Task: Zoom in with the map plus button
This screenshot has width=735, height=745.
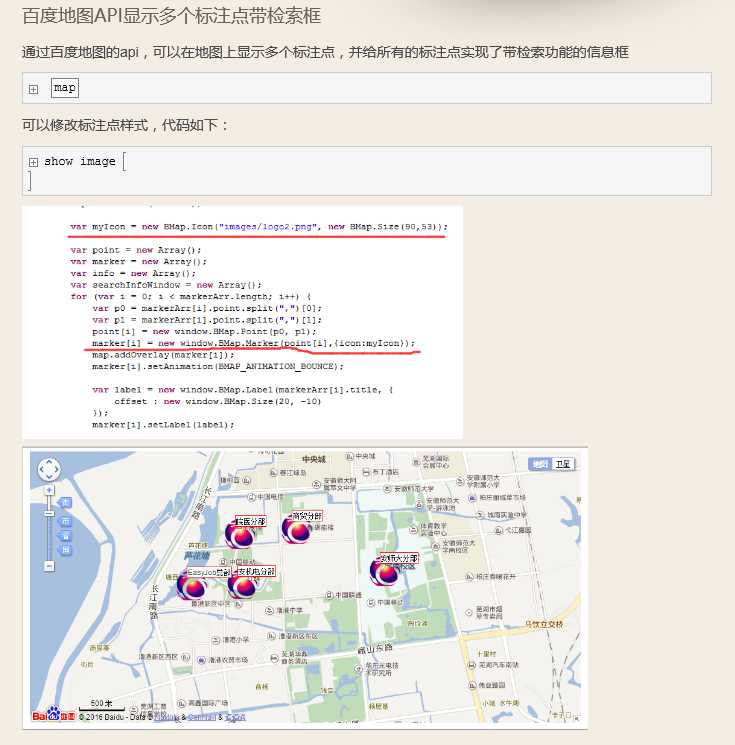Action: coord(49,490)
